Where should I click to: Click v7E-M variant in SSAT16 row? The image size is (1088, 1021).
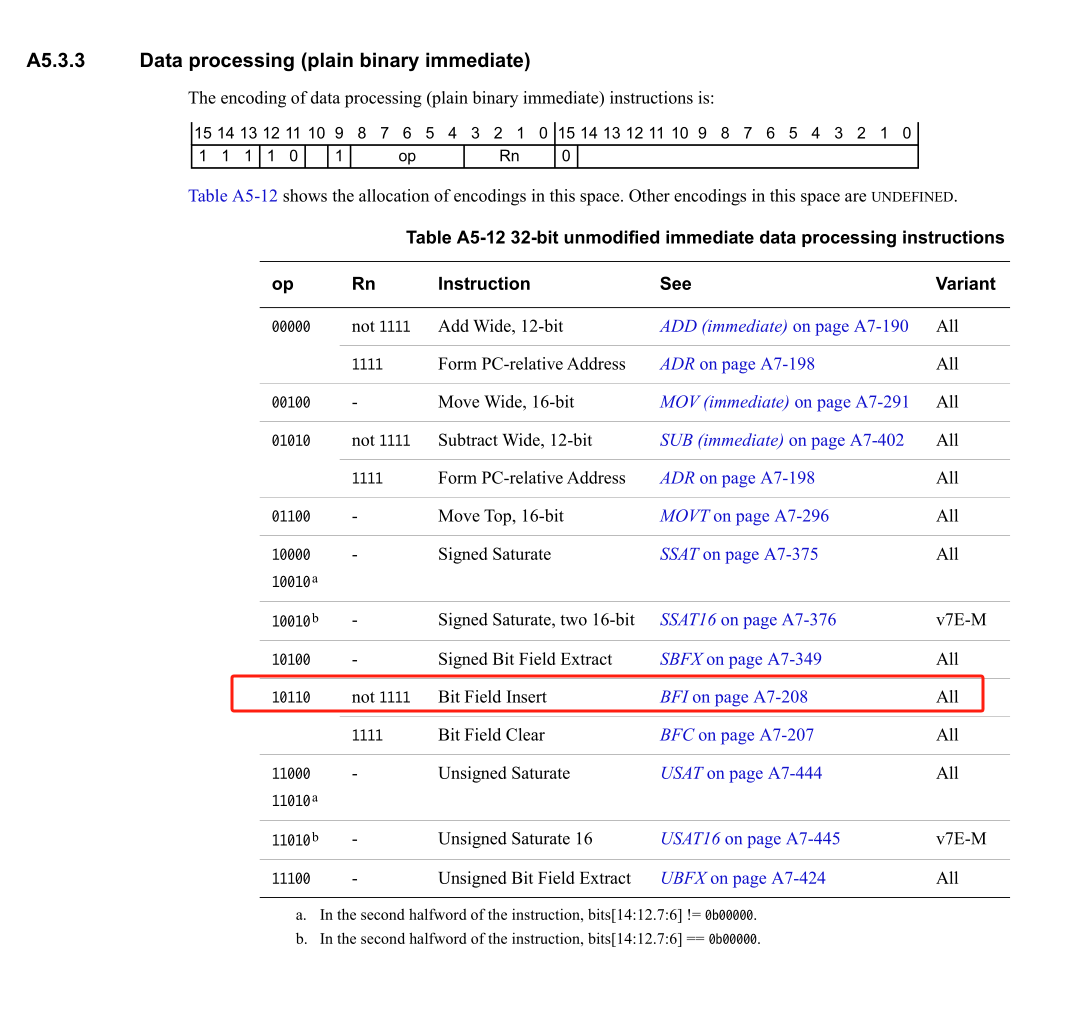961,620
